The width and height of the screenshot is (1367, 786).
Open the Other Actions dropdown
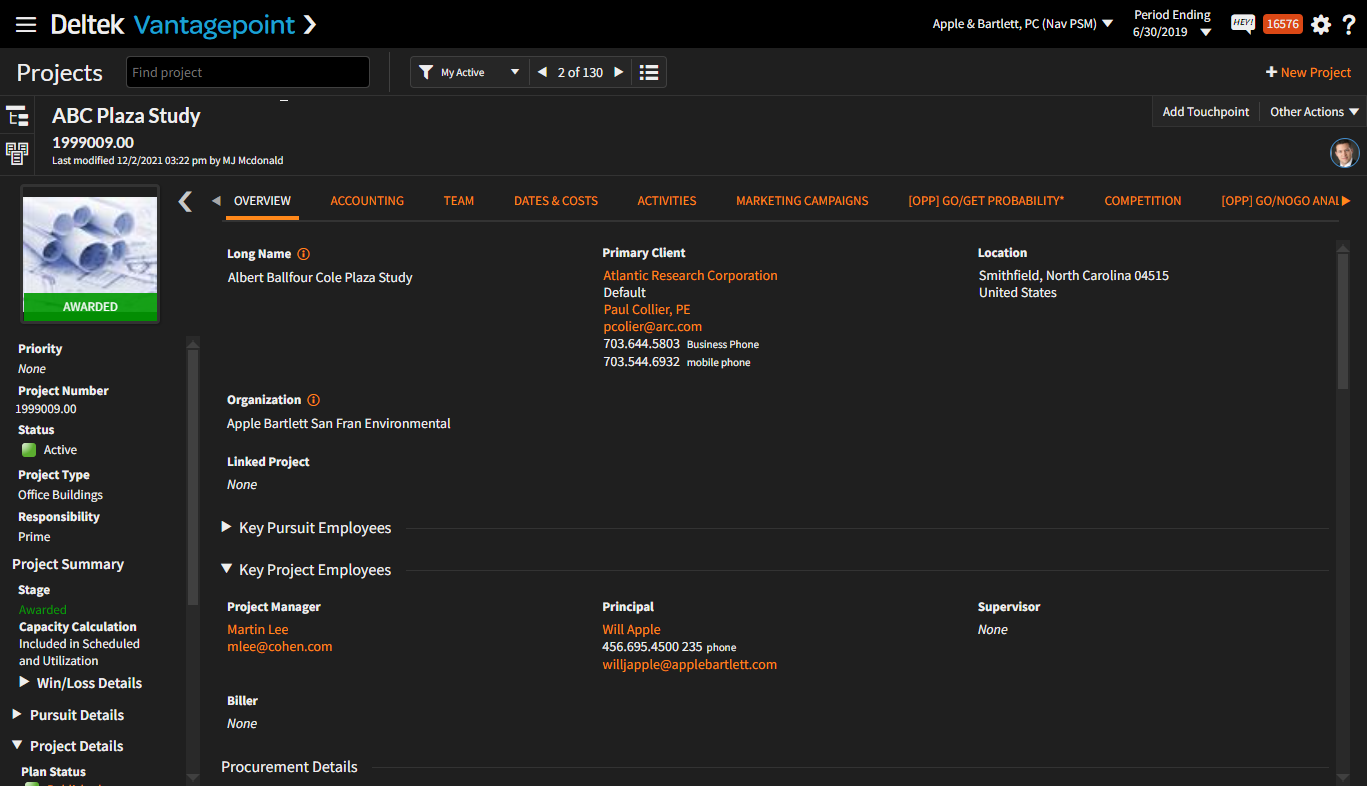click(x=1314, y=112)
